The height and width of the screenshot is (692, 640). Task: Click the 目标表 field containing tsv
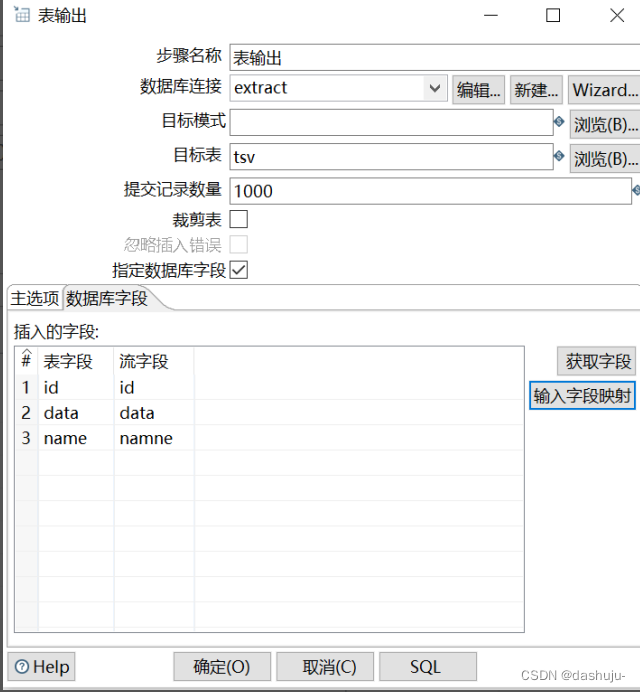[x=392, y=156]
